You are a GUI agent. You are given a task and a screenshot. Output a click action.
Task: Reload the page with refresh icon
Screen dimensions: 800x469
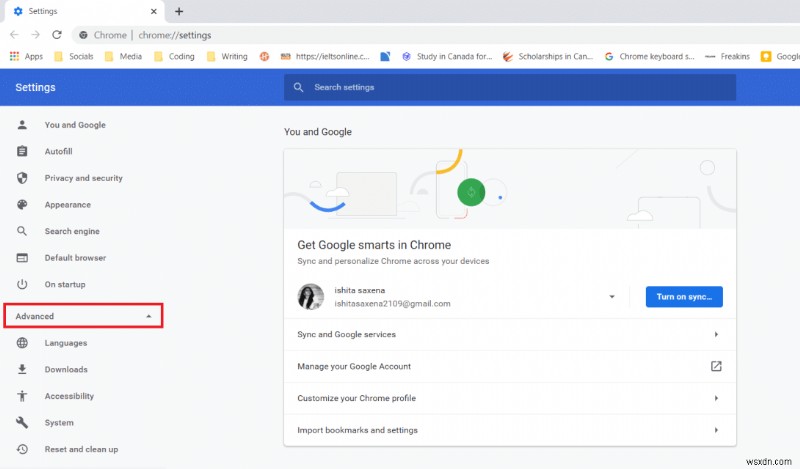pyautogui.click(x=57, y=35)
